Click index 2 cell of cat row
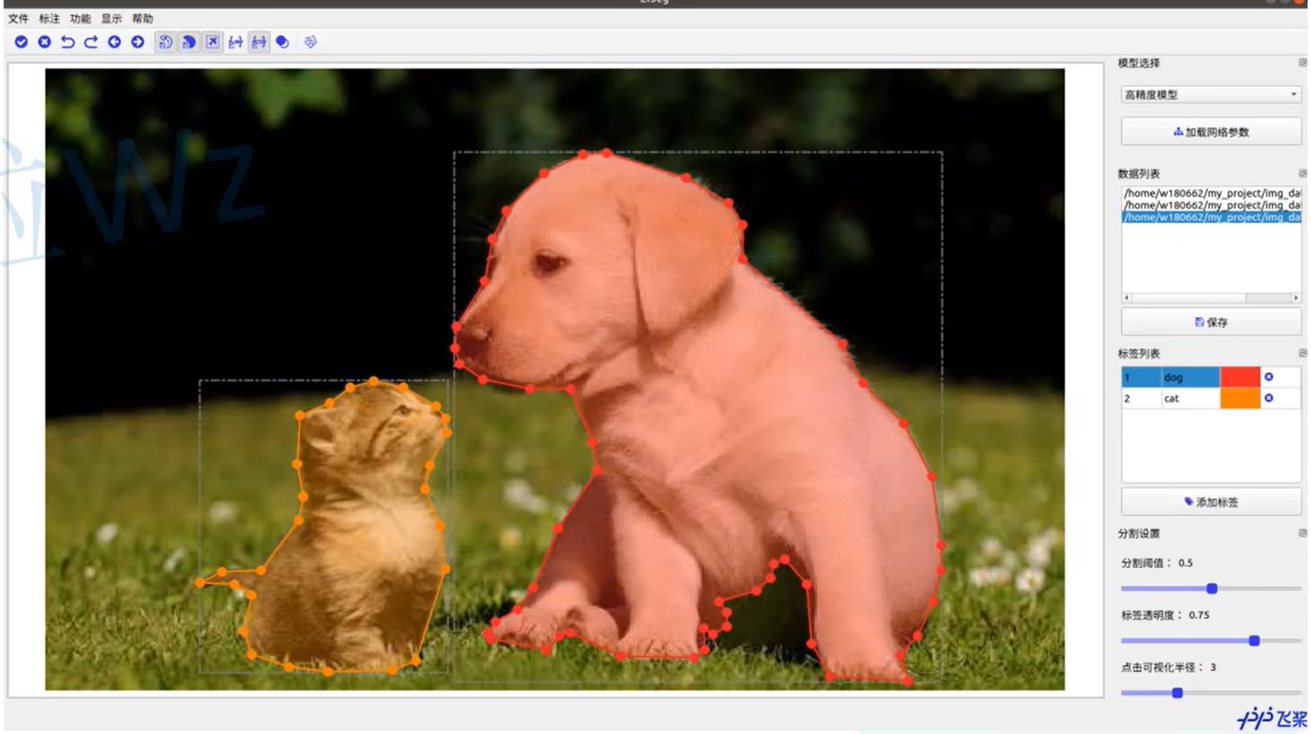This screenshot has height=734, width=1311. (1141, 398)
